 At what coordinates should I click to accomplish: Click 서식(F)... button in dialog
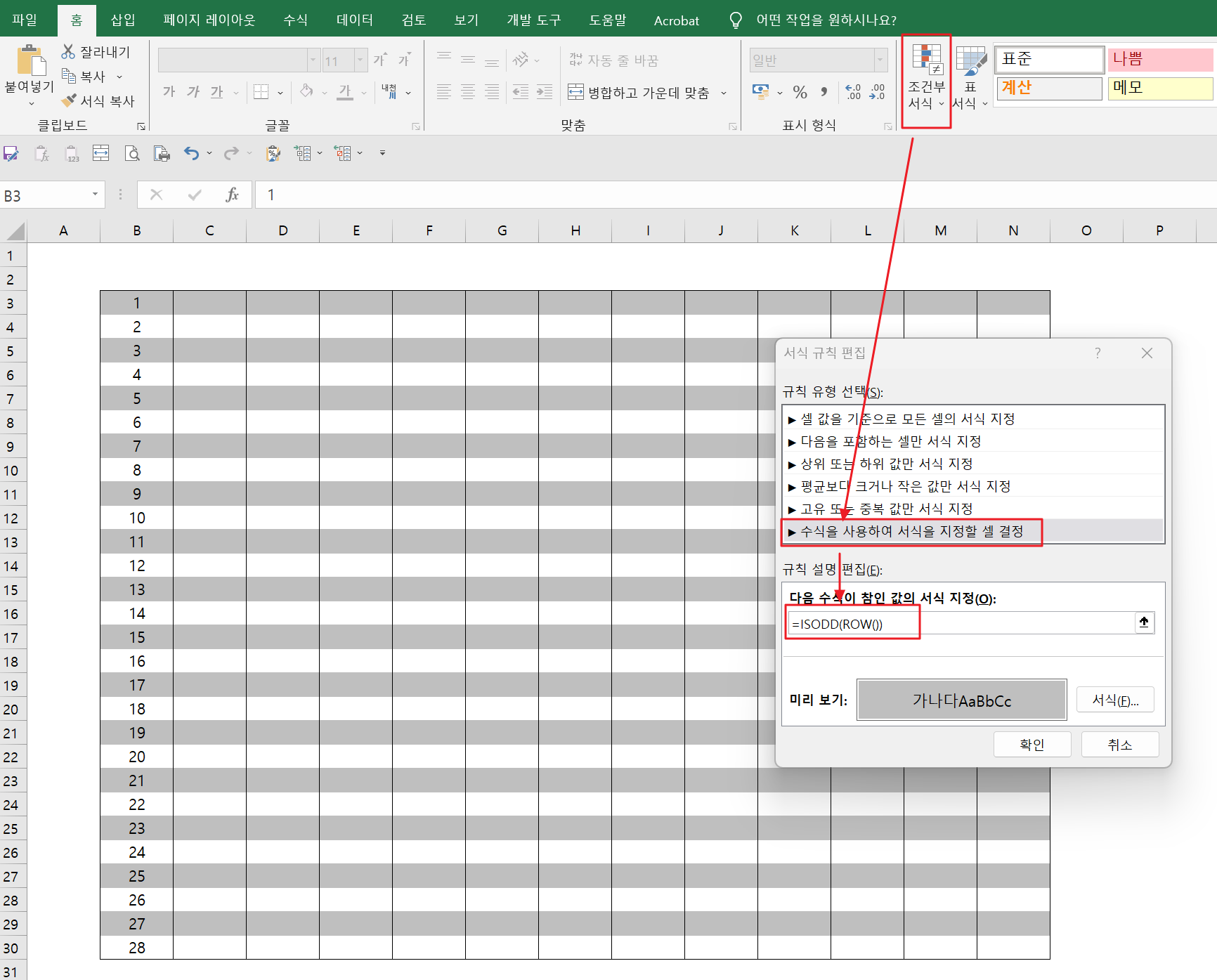[1115, 700]
